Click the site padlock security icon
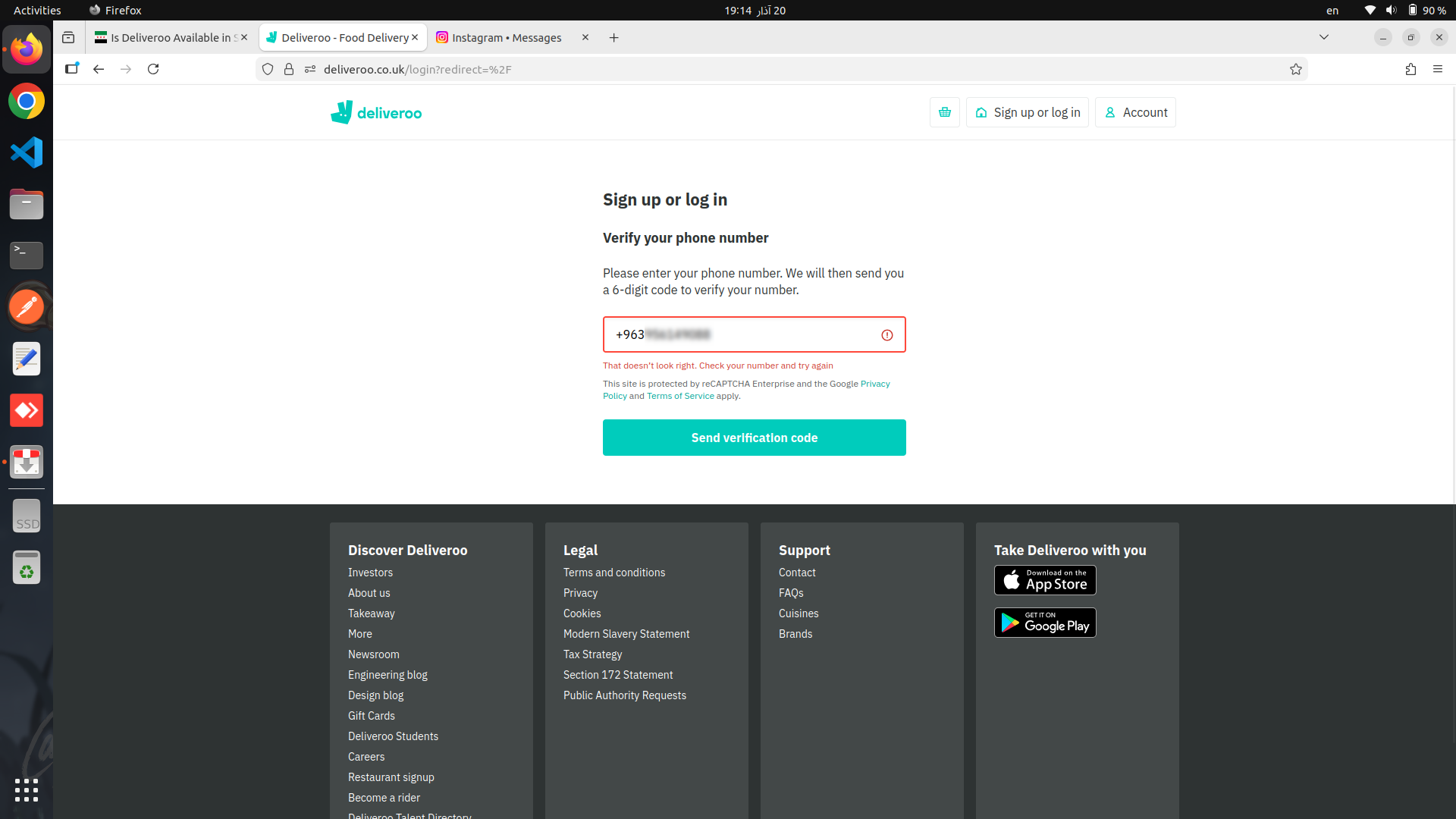1456x819 pixels. (x=289, y=69)
